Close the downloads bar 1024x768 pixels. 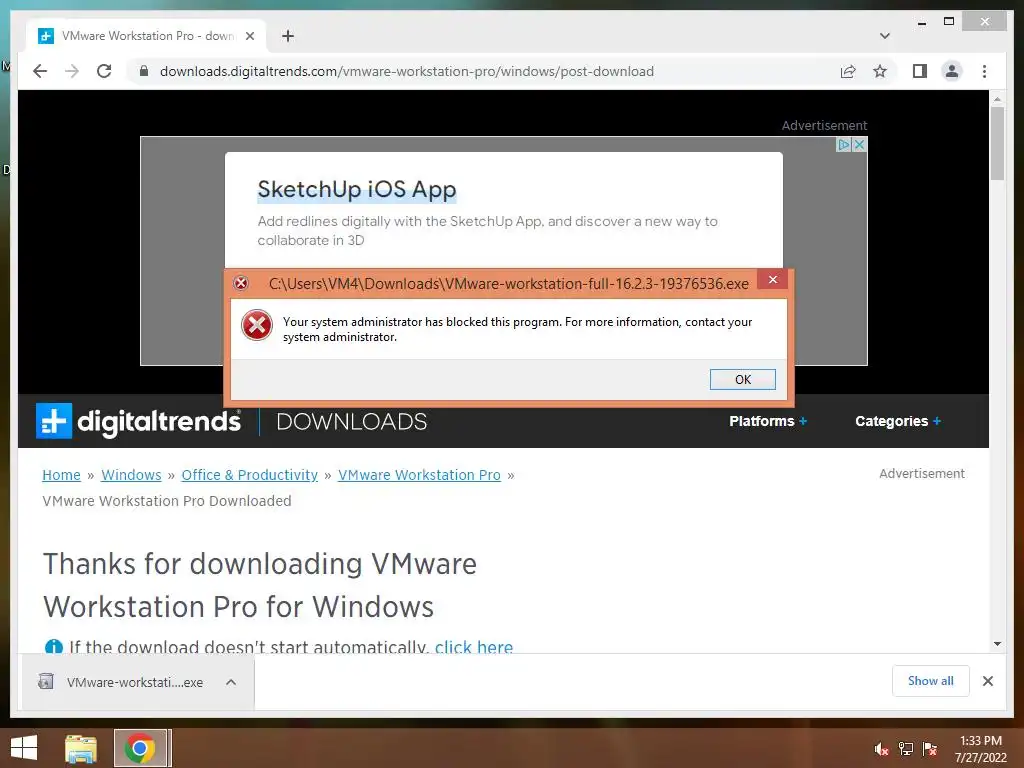coord(987,681)
